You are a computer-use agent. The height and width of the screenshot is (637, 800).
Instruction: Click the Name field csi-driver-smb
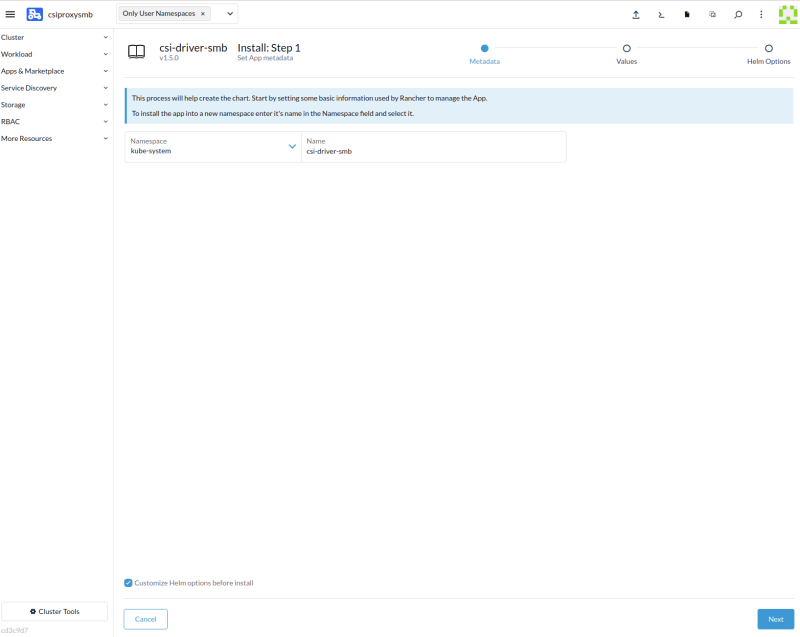point(434,147)
